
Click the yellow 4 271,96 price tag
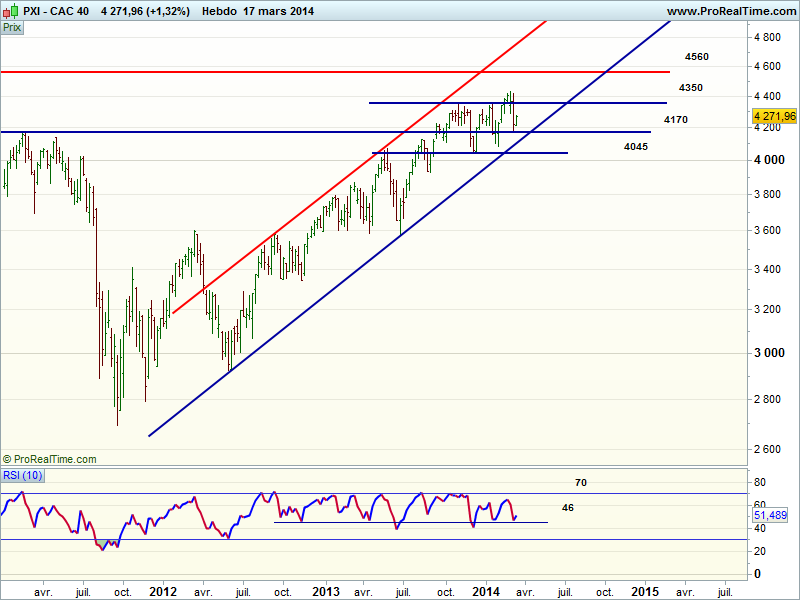click(775, 116)
